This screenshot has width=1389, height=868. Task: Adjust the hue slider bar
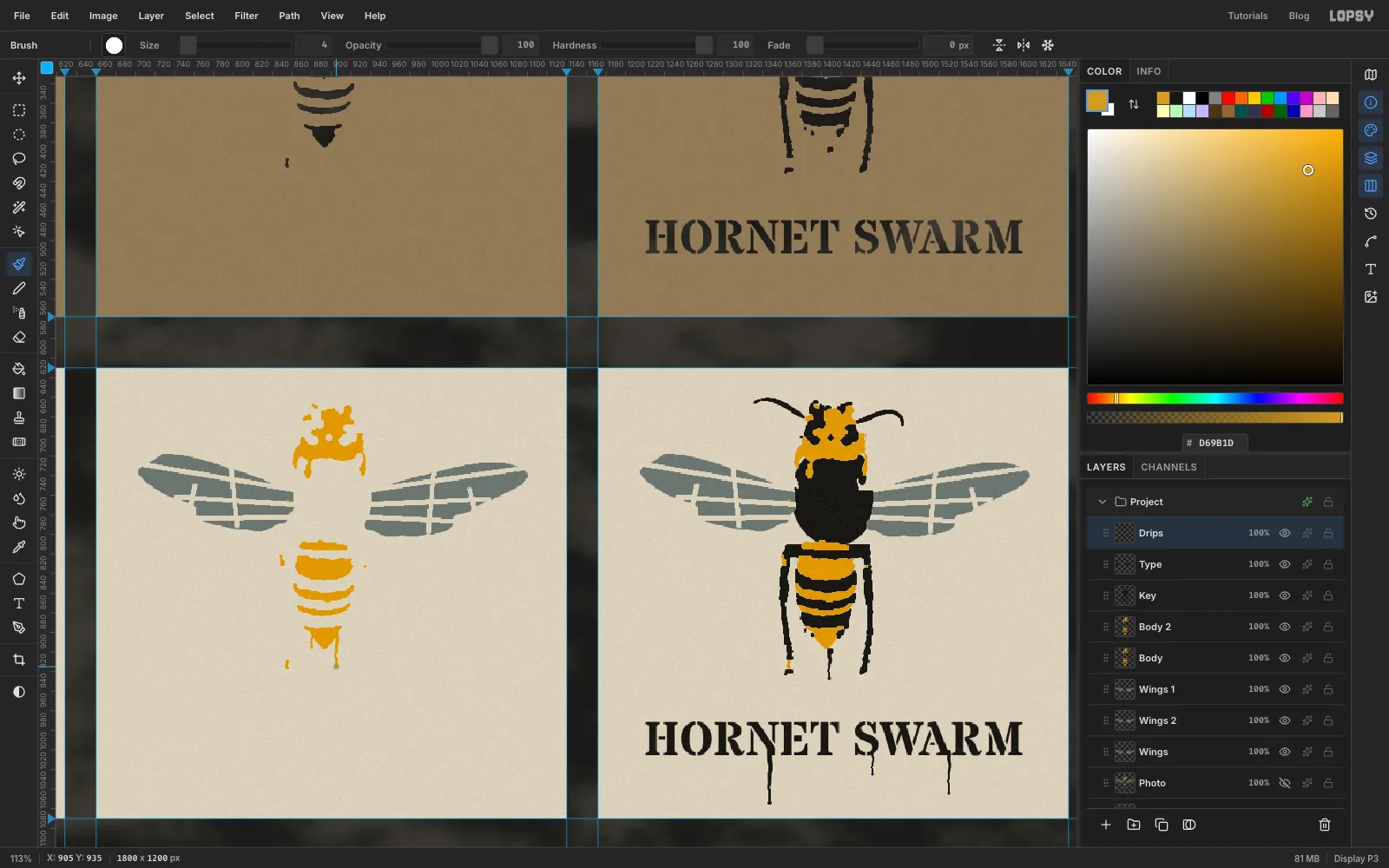click(x=1215, y=398)
